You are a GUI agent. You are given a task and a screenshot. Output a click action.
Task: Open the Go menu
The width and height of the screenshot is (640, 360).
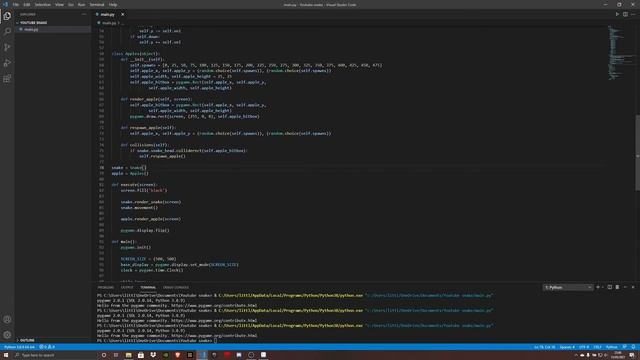[71, 4]
